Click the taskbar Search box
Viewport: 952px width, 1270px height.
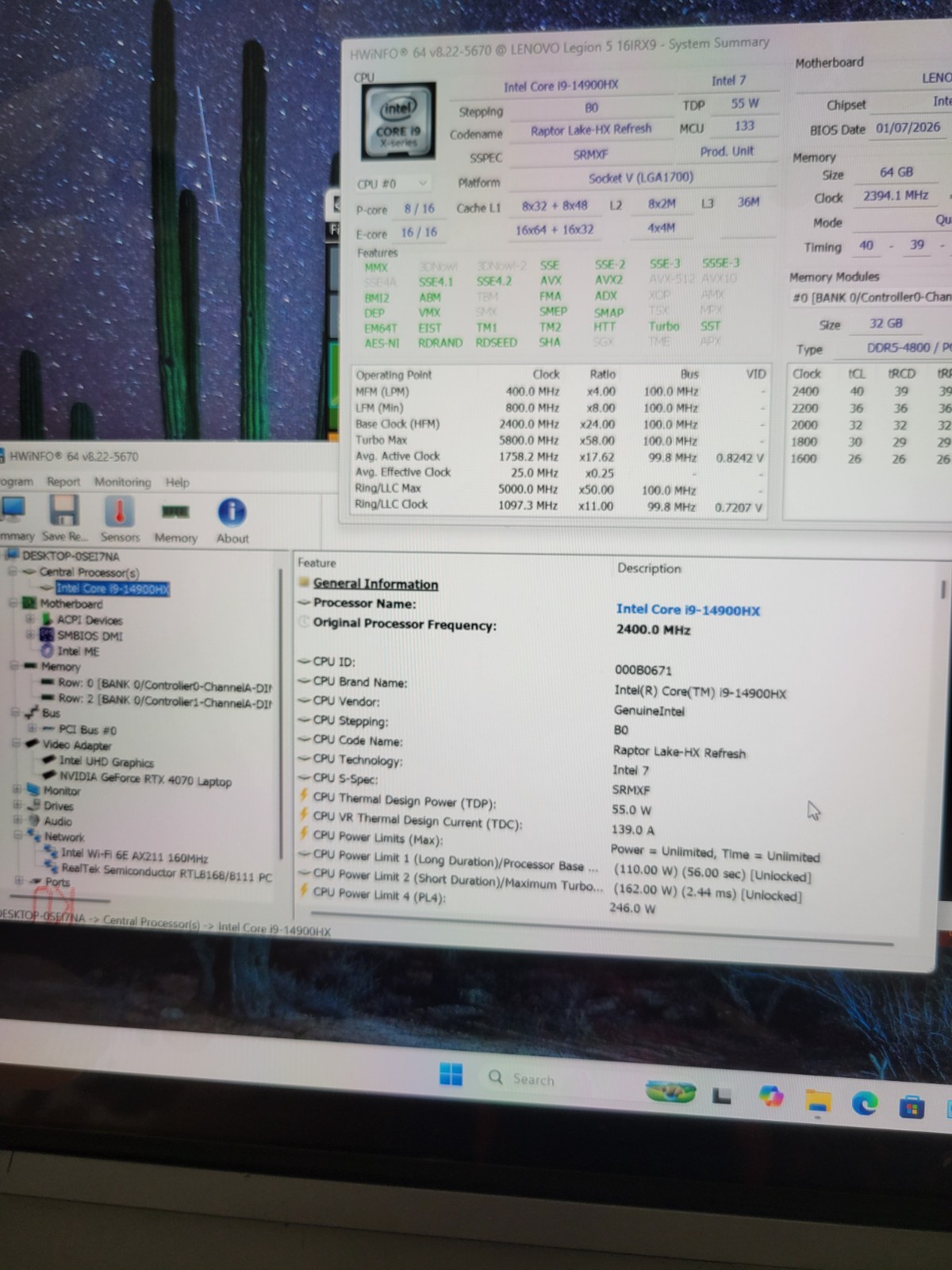point(555,1079)
